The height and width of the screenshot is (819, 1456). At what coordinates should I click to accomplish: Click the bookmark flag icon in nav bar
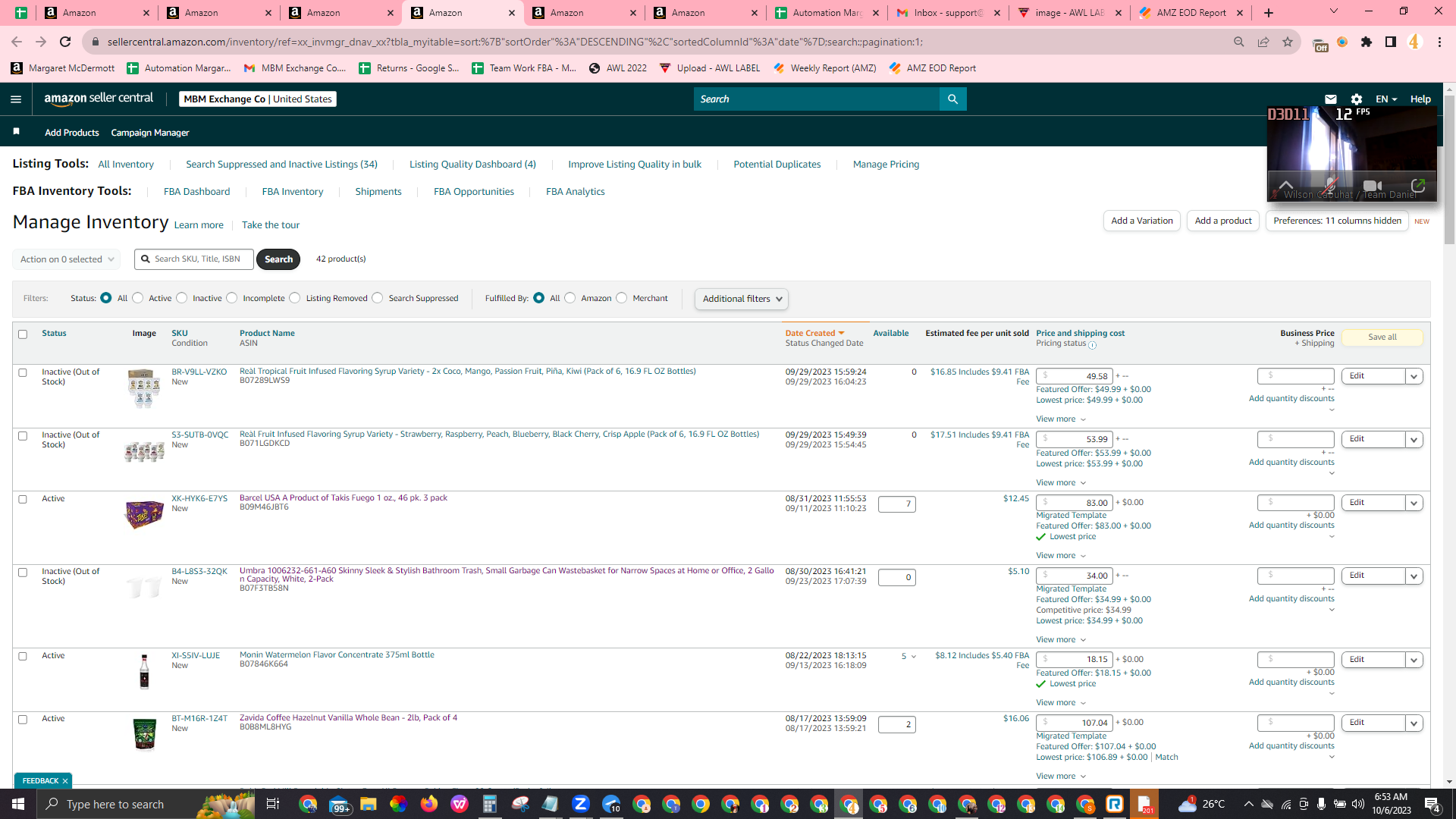pos(16,132)
